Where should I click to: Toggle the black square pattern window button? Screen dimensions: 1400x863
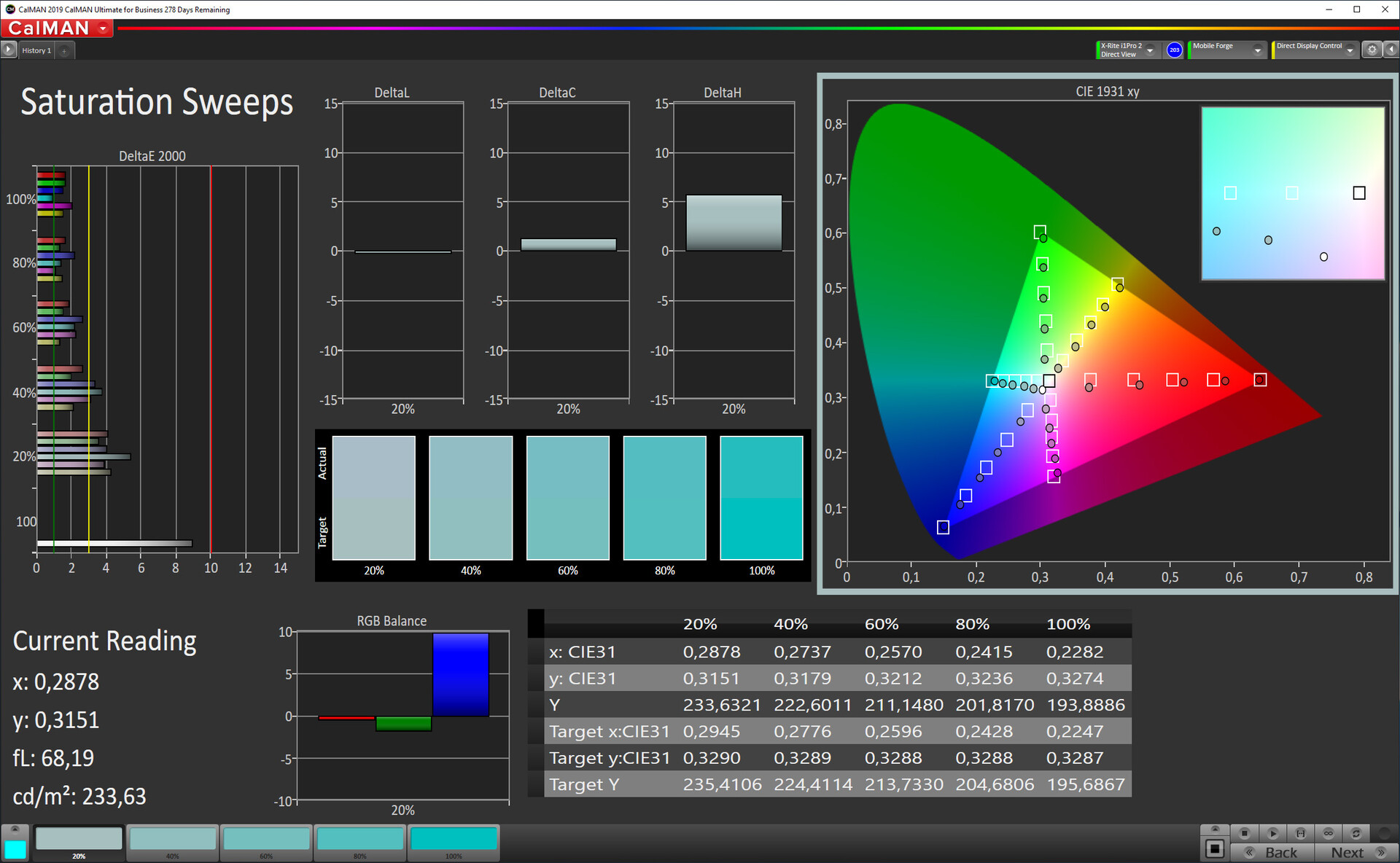click(x=1215, y=848)
